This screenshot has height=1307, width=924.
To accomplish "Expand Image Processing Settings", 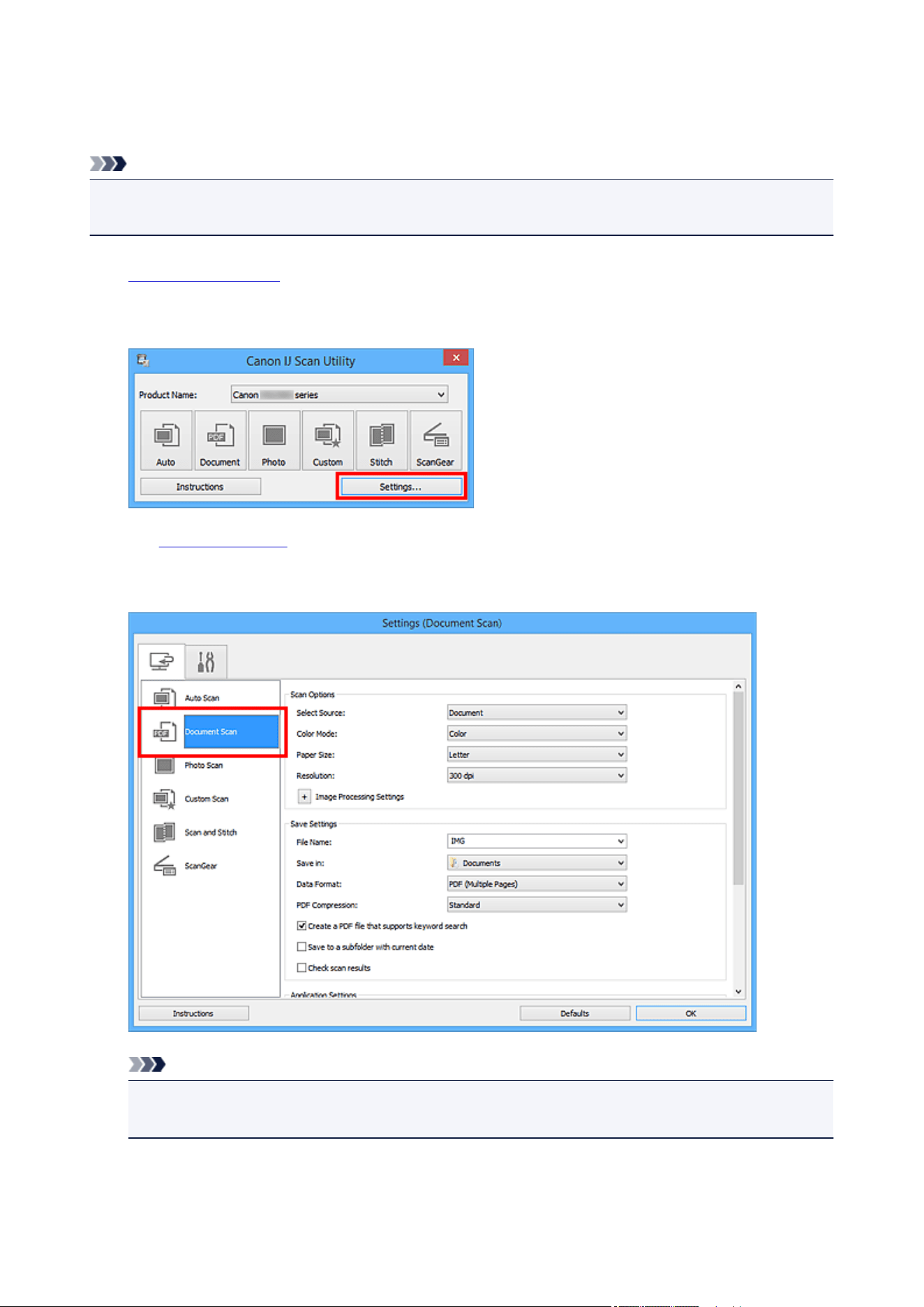I will (304, 797).
